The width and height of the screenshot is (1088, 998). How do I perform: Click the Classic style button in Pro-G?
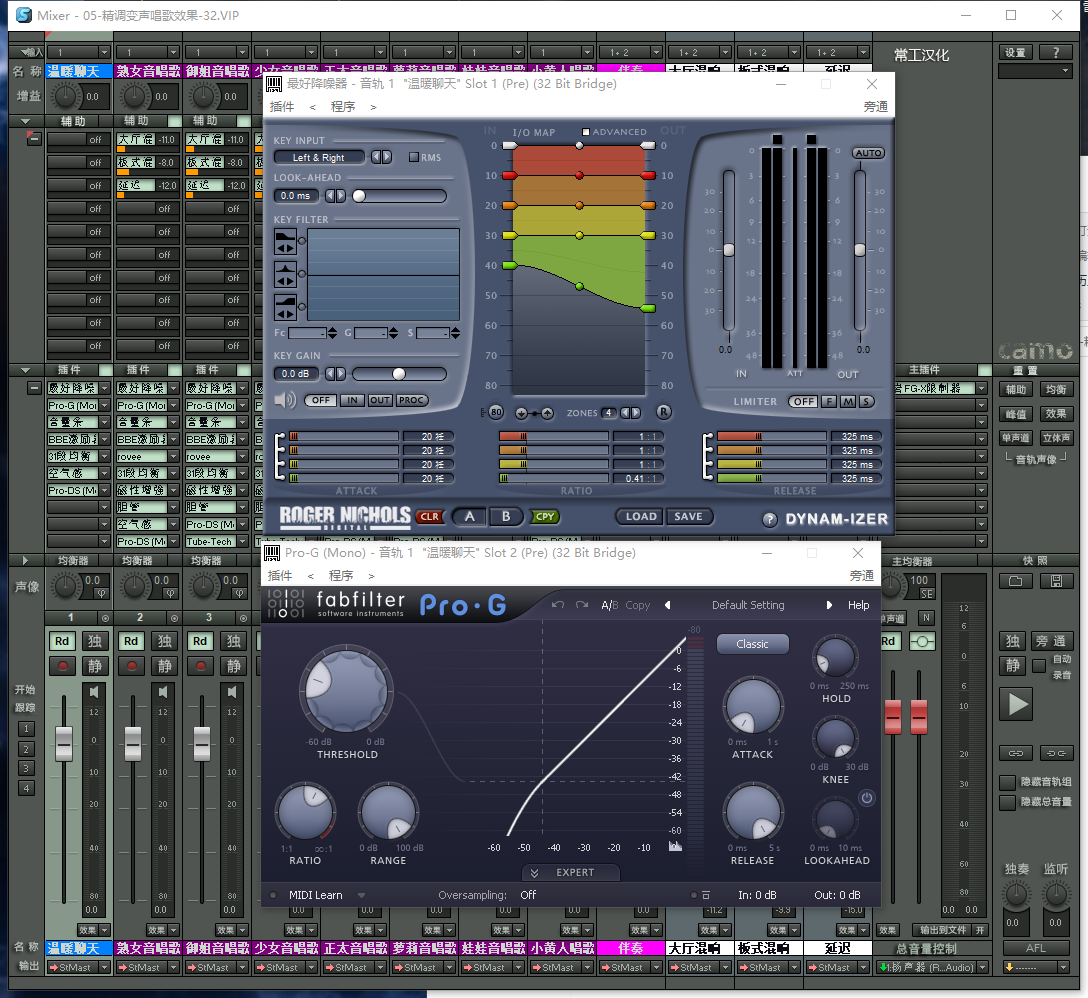pos(752,644)
